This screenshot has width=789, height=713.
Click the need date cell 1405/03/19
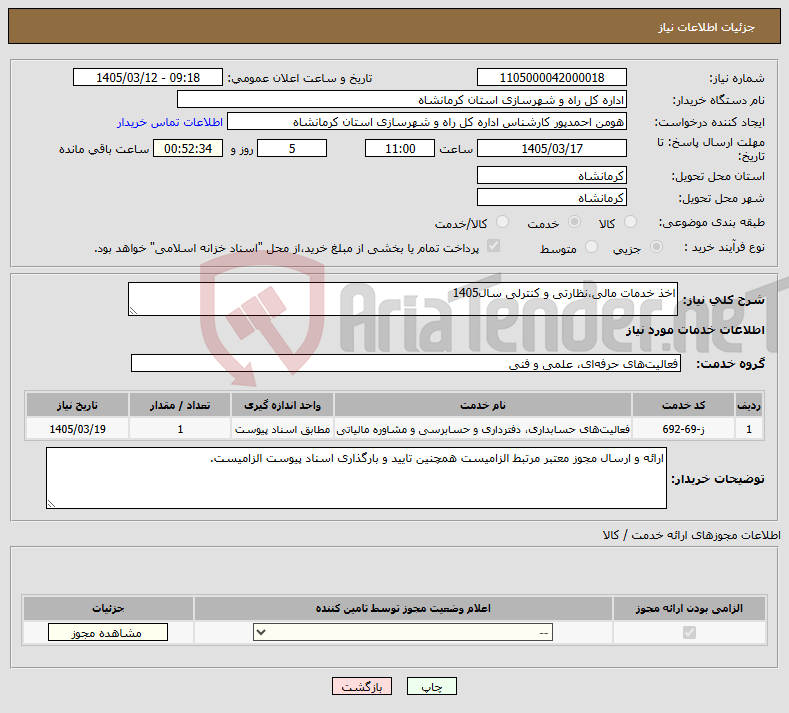click(77, 429)
